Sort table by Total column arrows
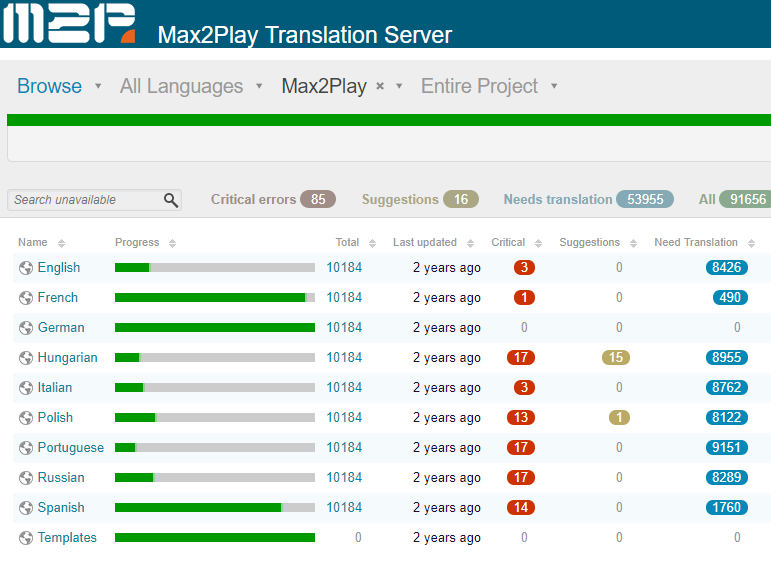 click(x=372, y=243)
